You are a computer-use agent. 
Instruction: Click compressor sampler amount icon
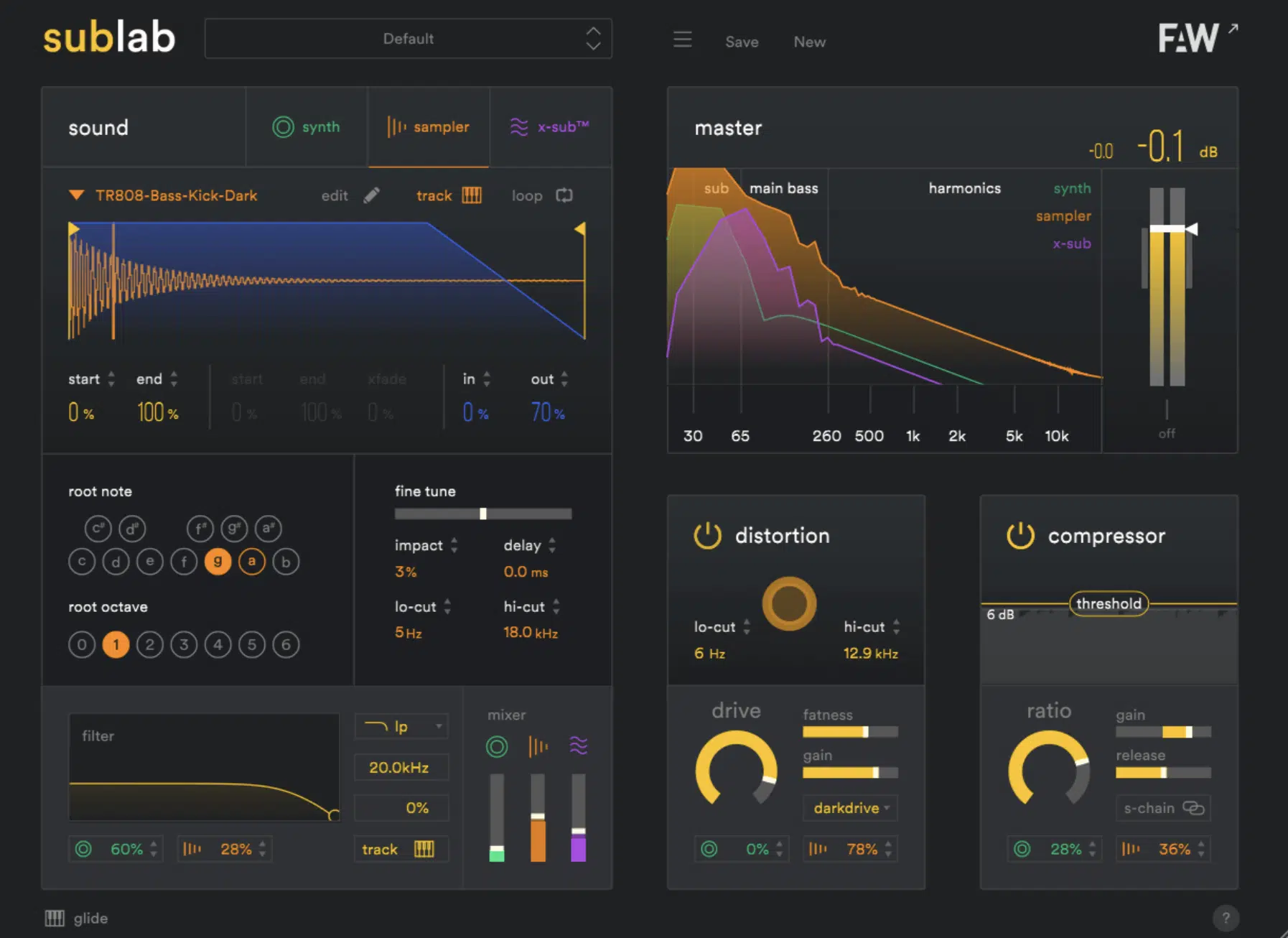(x=1131, y=849)
